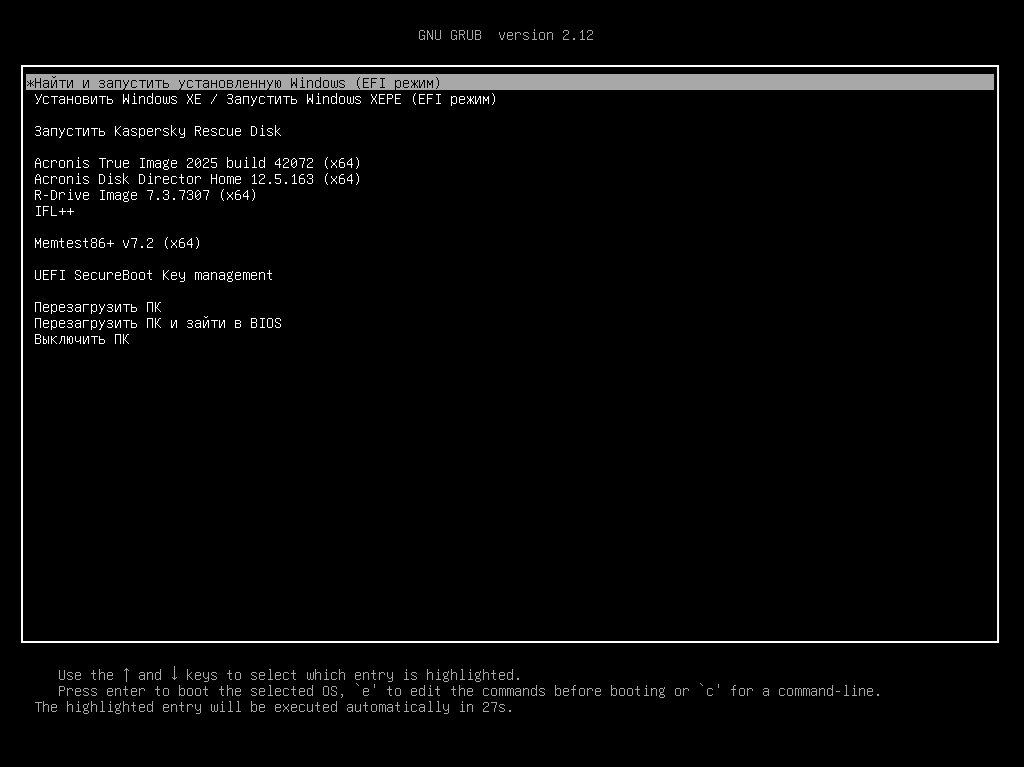Click the automatic boot countdown message
This screenshot has height=767, width=1024.
click(273, 707)
